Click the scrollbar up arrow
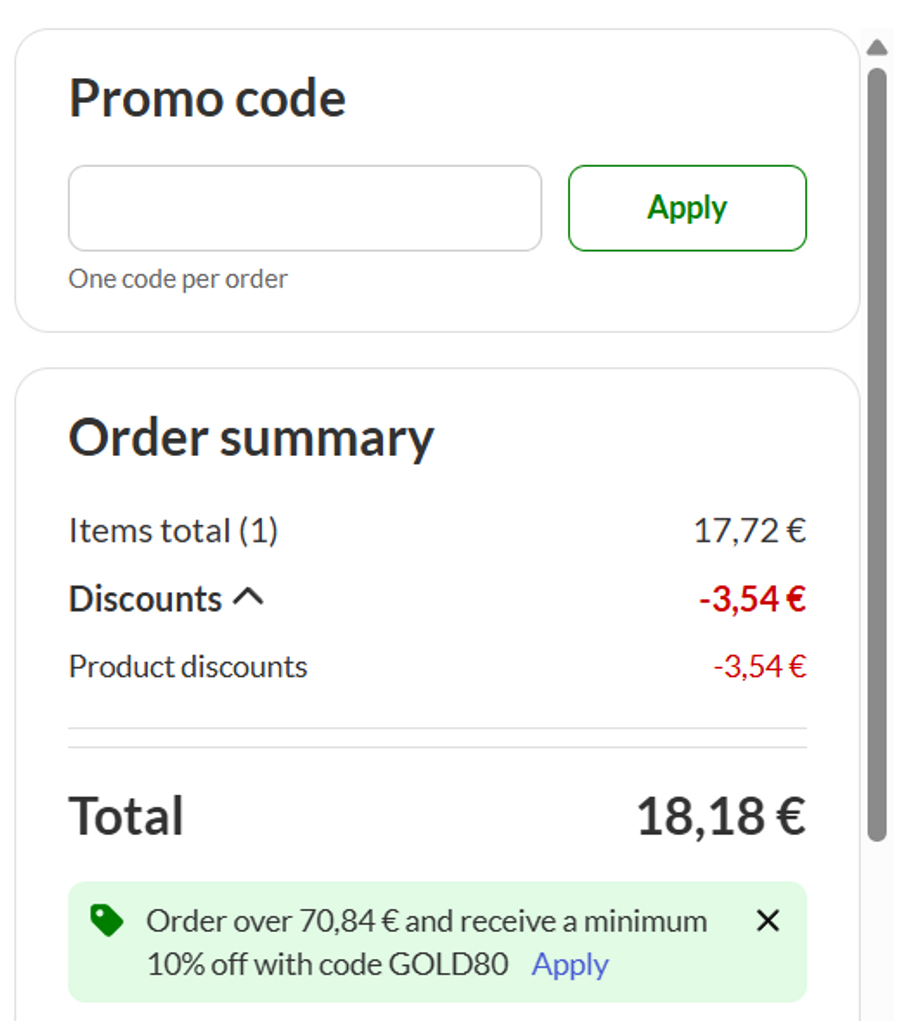Screen dimensions: 900x1021 (877, 47)
